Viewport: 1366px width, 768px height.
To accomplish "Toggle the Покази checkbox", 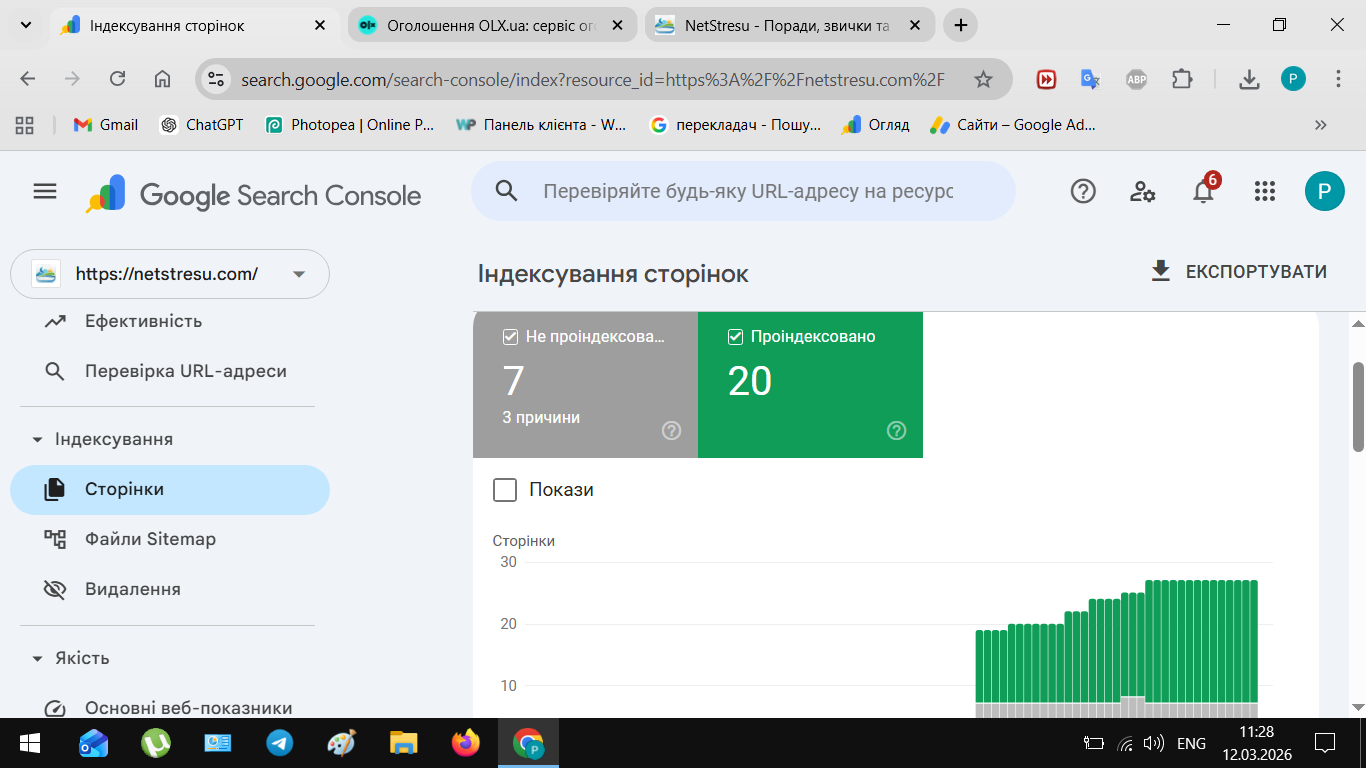I will (506, 490).
